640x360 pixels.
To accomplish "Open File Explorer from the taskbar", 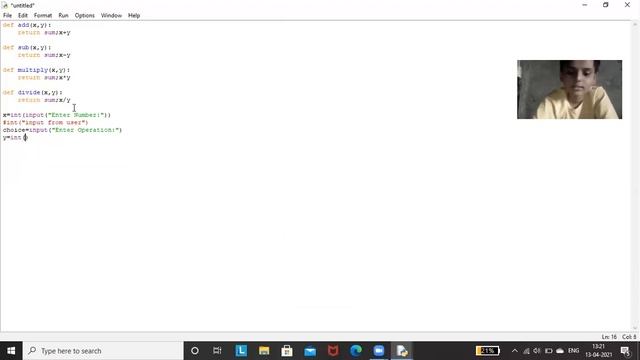I will coord(264,351).
